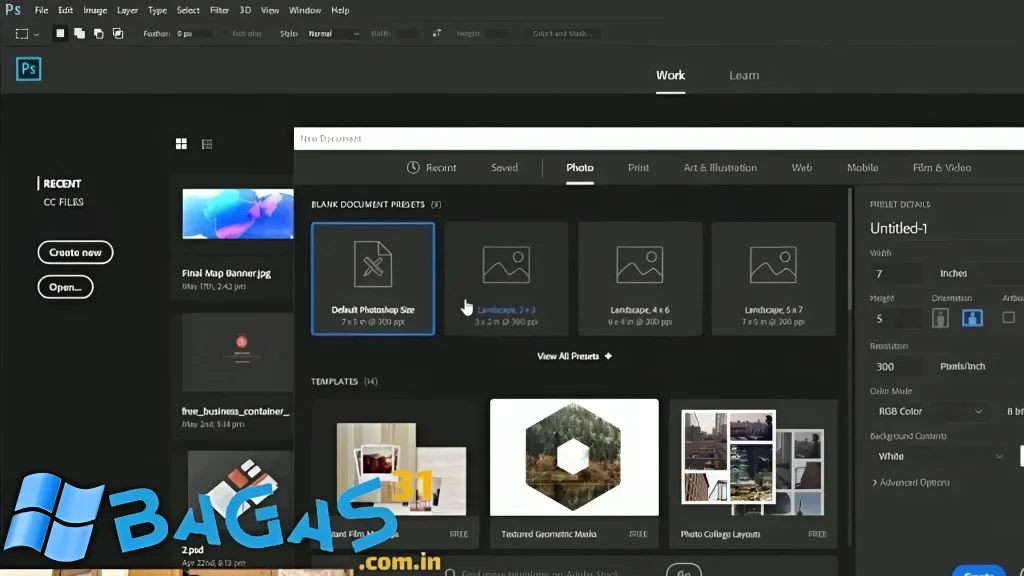Switch to Saved presets tab
Screen dimensions: 1024x576
point(504,167)
